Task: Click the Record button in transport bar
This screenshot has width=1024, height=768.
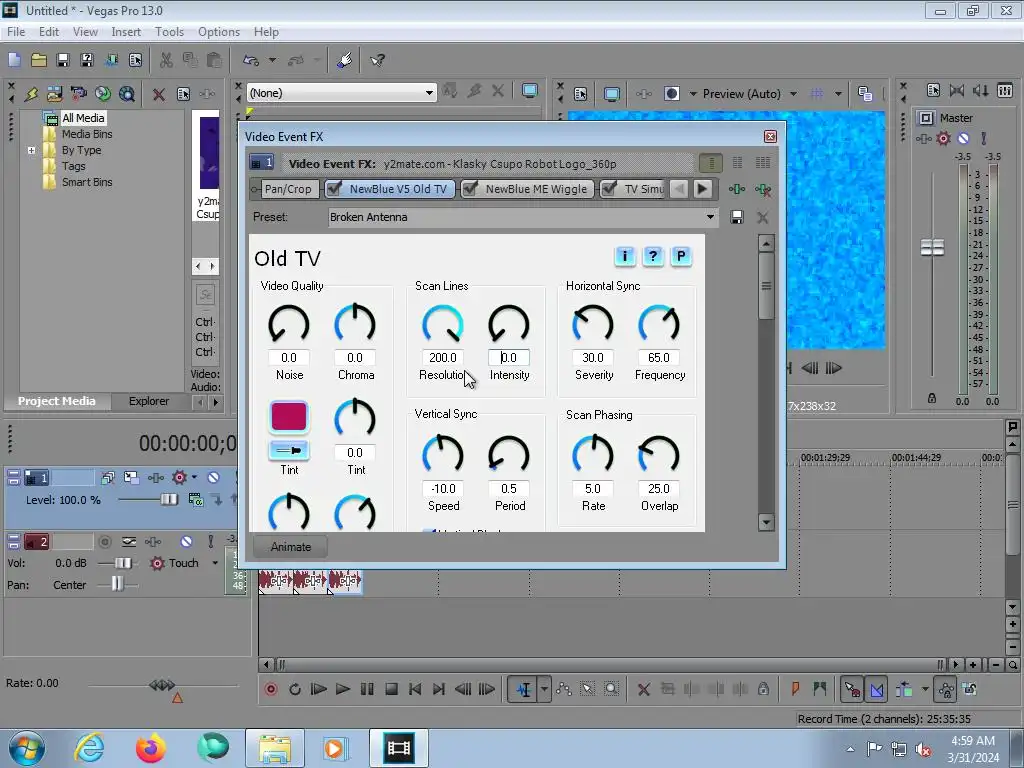Action: (x=271, y=689)
